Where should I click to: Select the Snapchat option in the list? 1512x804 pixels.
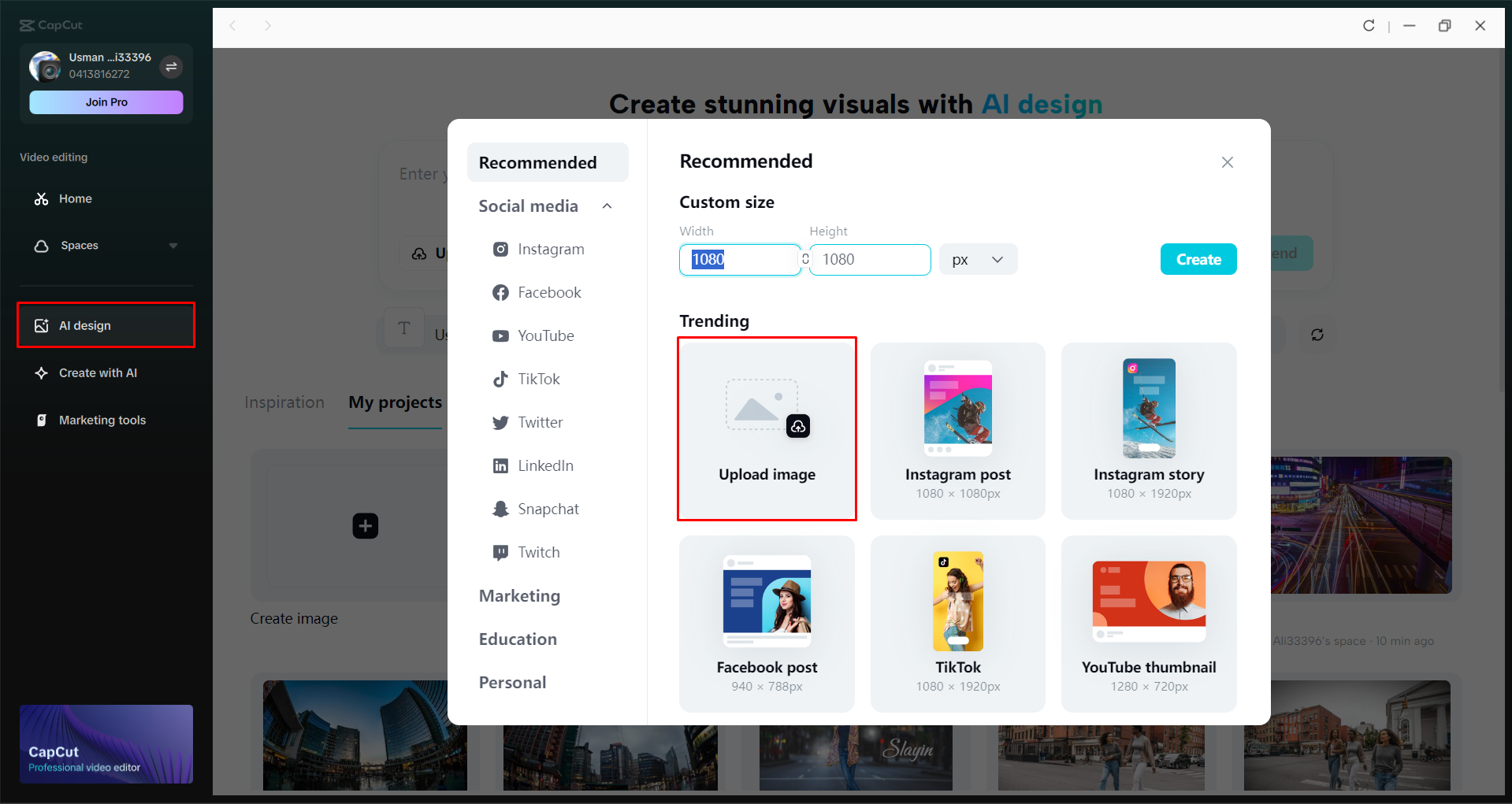click(x=501, y=509)
